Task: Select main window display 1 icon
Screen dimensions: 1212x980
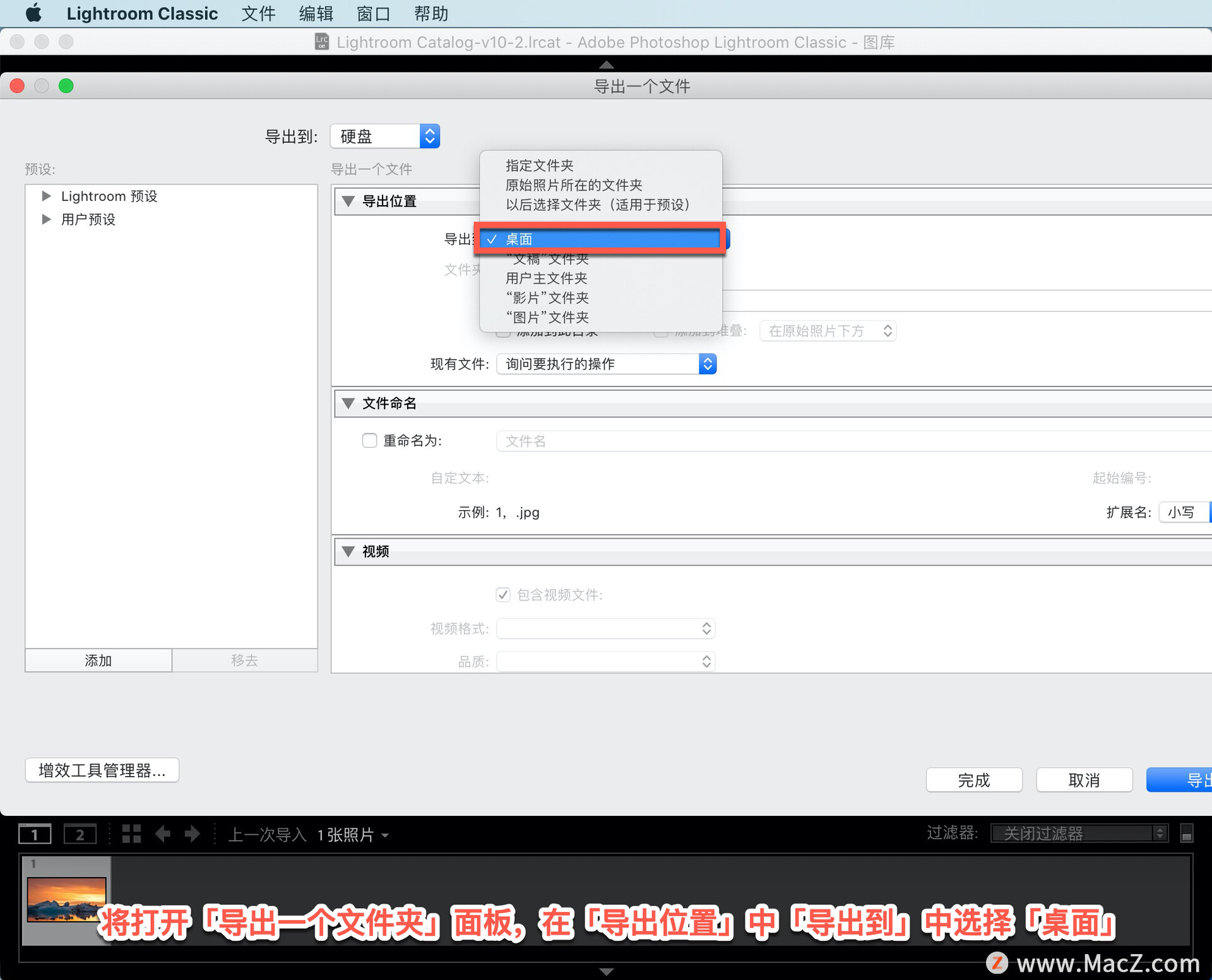Action: click(35, 834)
